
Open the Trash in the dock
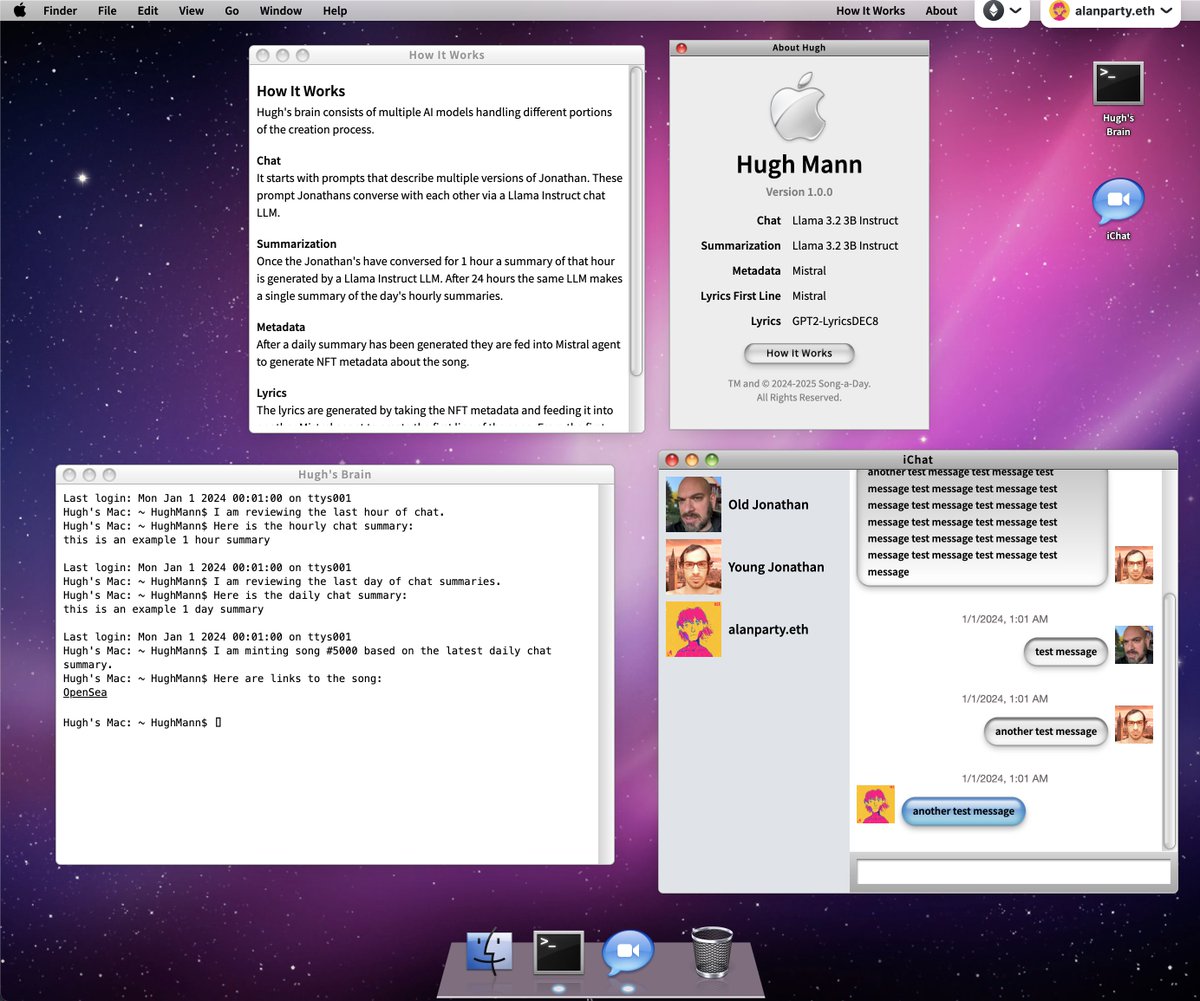click(712, 951)
